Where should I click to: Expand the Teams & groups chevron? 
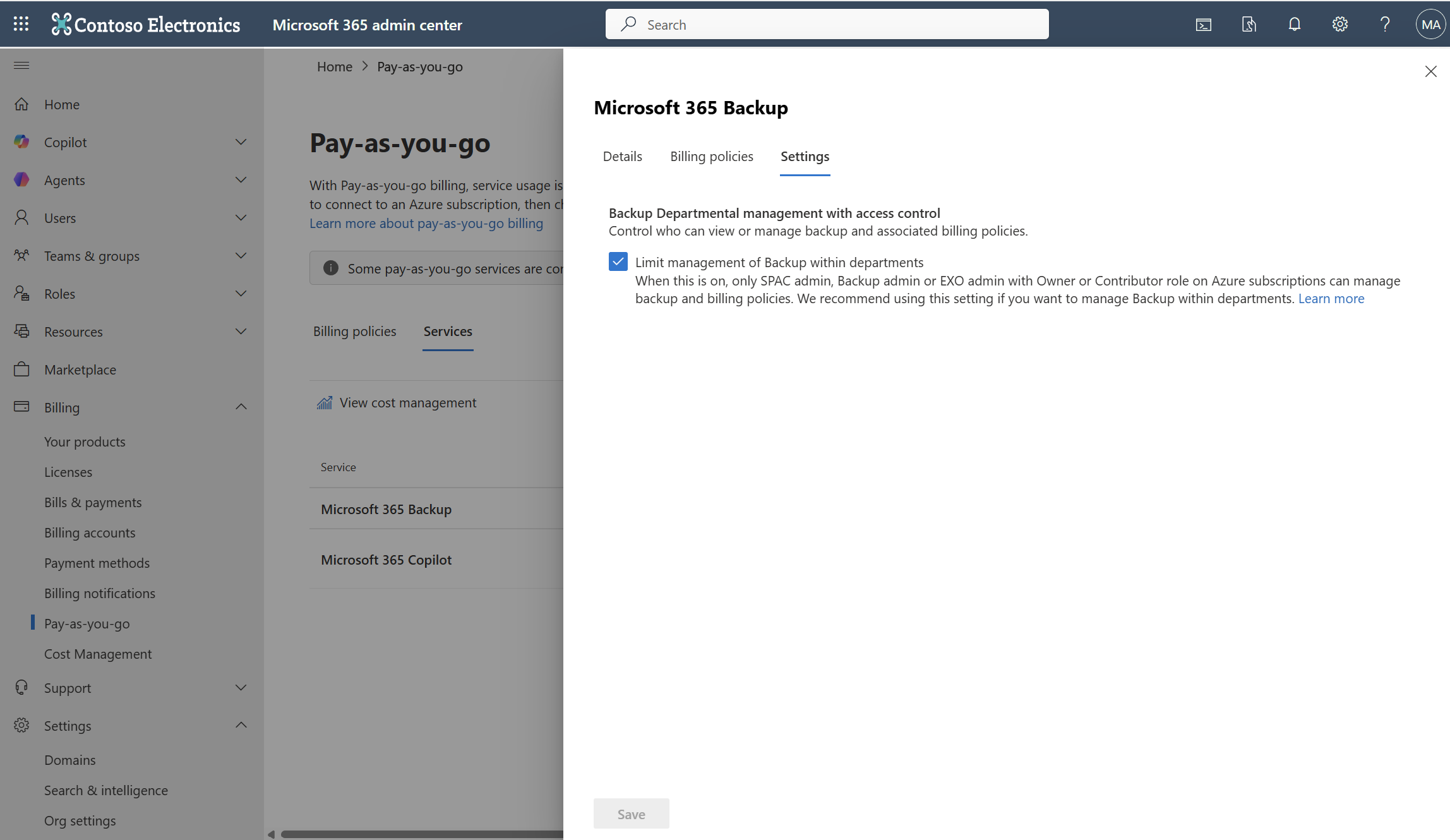(241, 256)
